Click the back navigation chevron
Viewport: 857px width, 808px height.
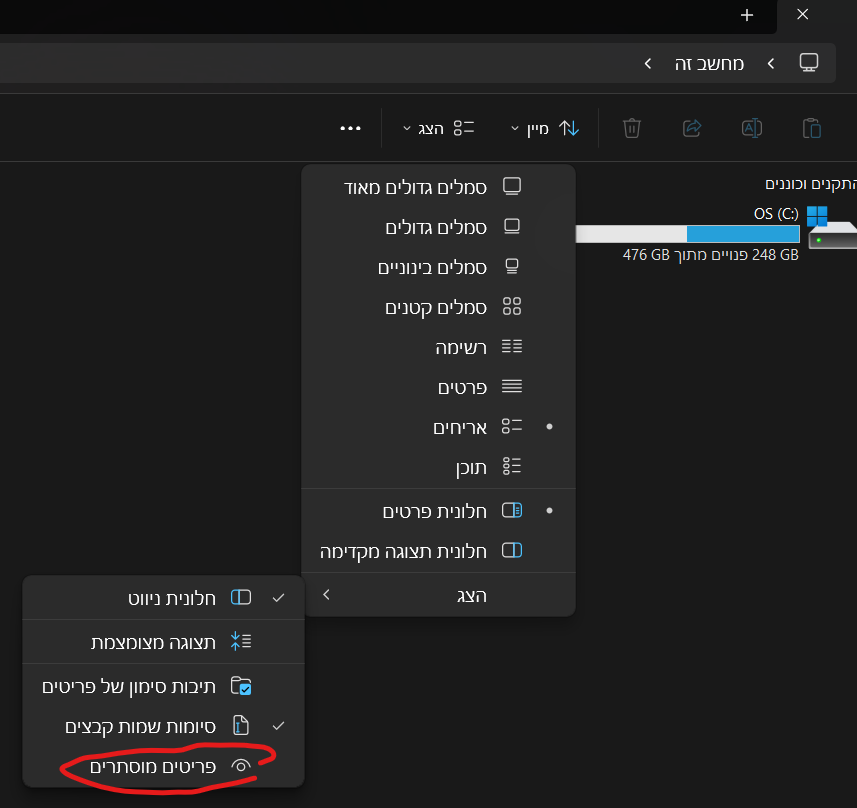[647, 62]
